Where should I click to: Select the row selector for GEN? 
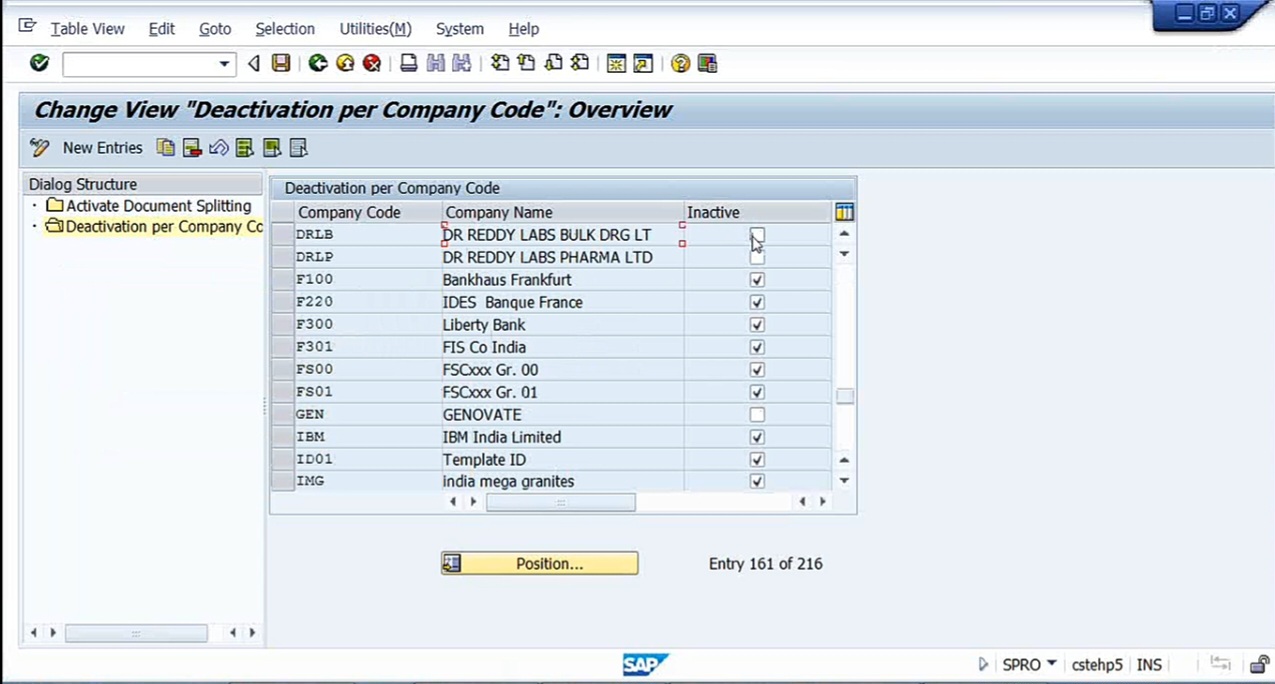click(282, 414)
